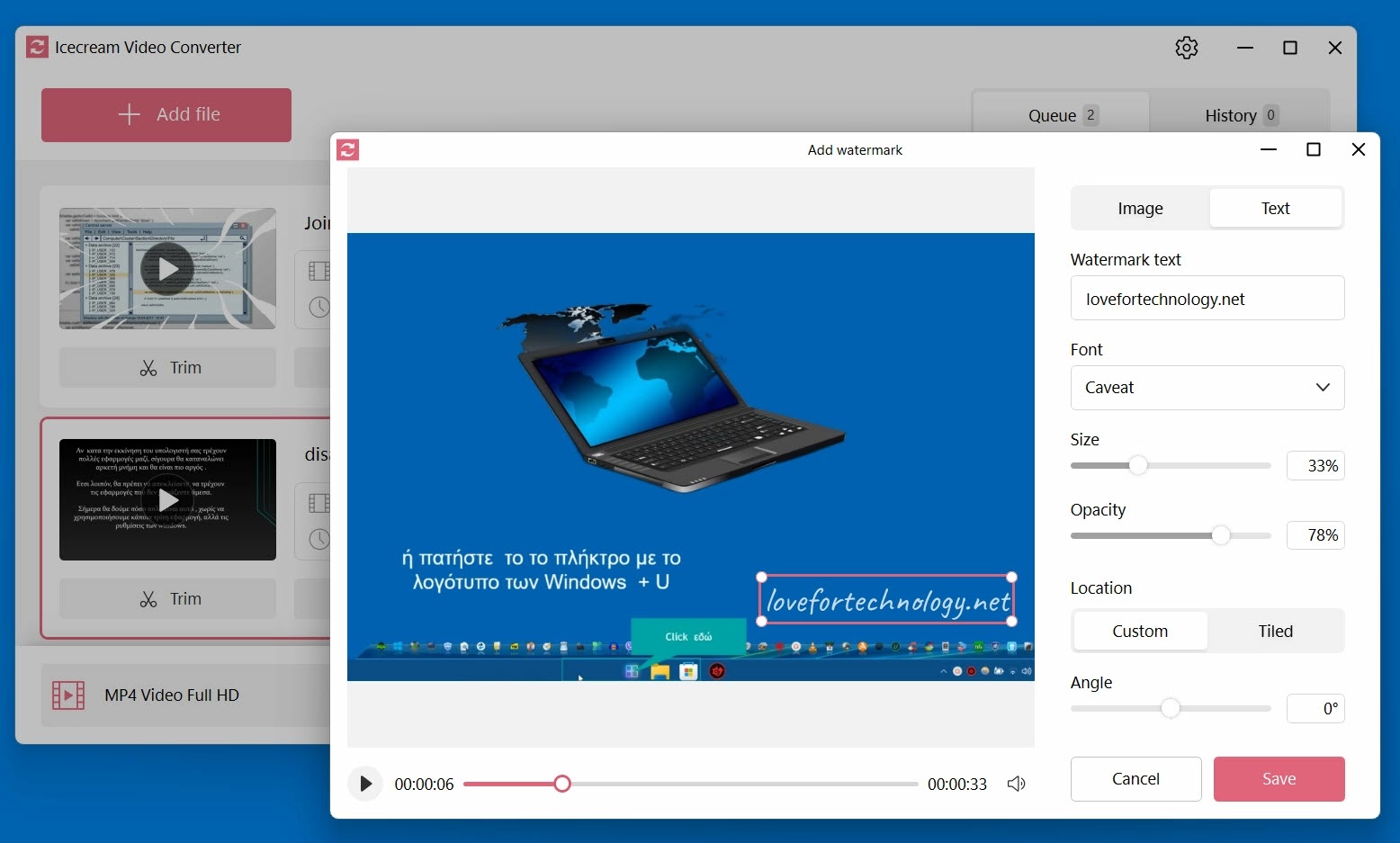This screenshot has width=1400, height=843.
Task: Click the Icecream Video Converter logo icon
Action: [x=37, y=47]
